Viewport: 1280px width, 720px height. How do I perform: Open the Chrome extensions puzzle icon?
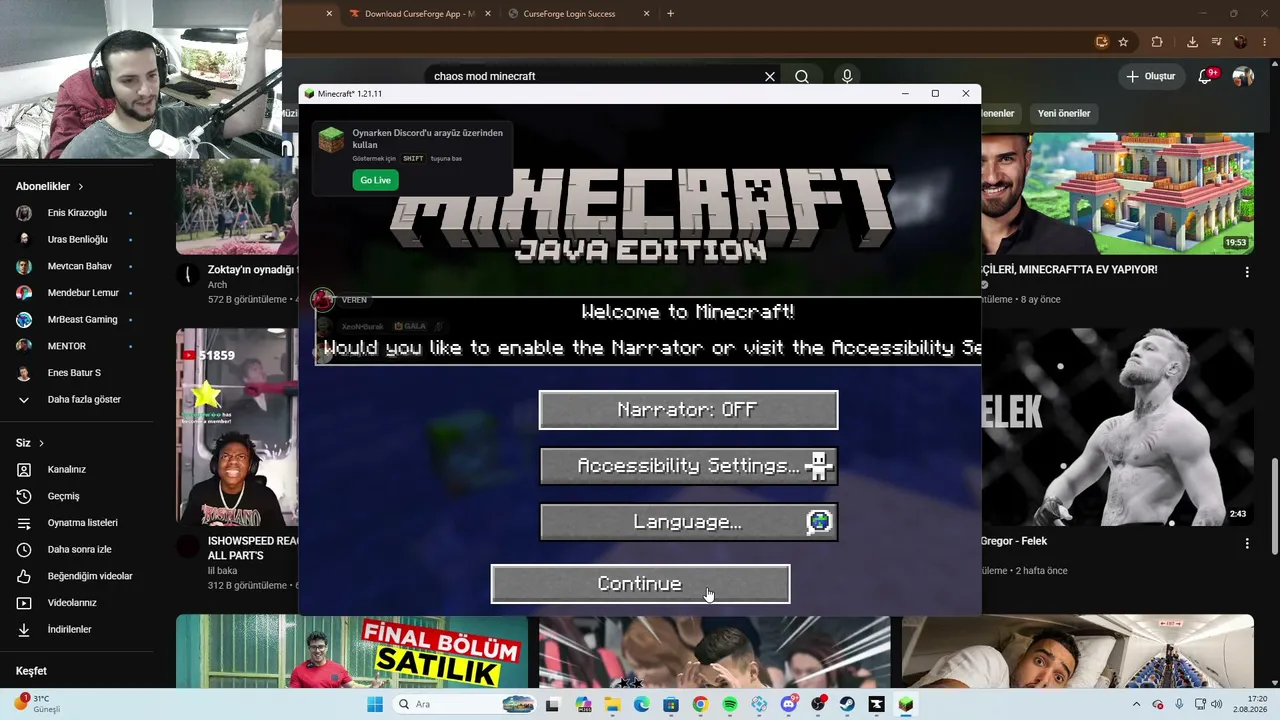(1157, 42)
